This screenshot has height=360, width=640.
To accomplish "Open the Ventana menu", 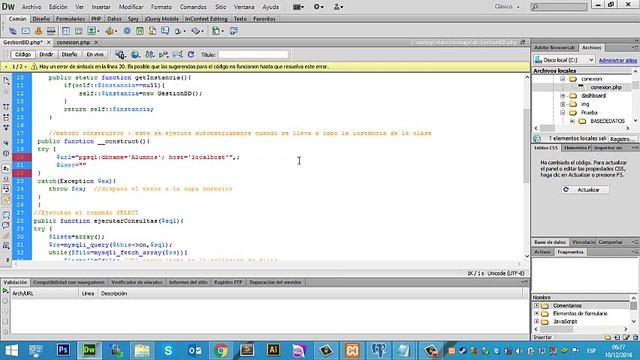I will click(x=244, y=7).
